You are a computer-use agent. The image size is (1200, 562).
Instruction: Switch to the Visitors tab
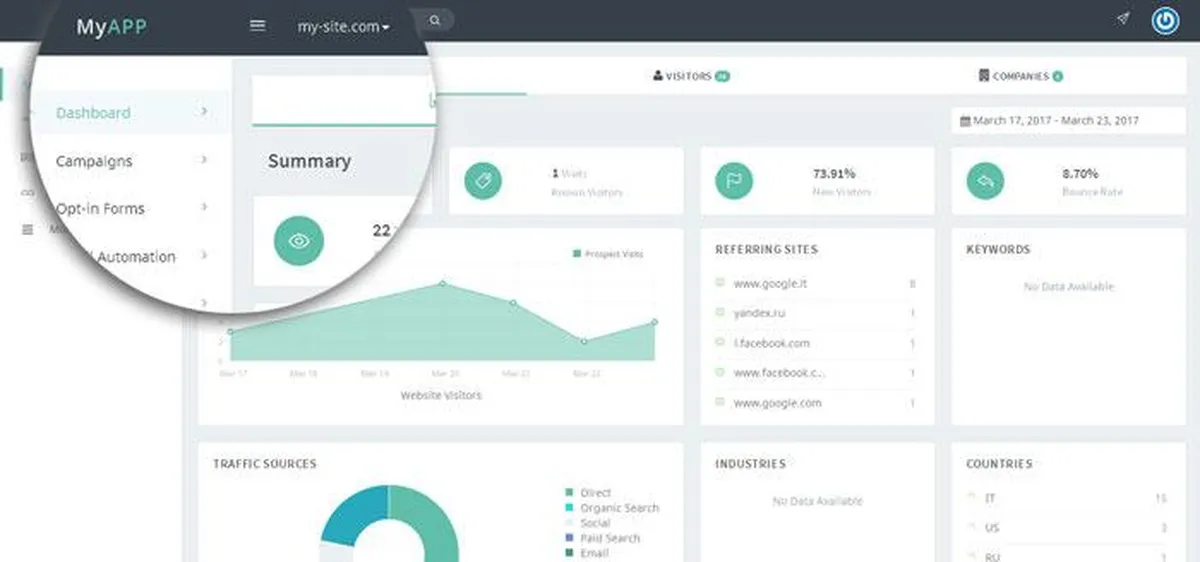691,76
